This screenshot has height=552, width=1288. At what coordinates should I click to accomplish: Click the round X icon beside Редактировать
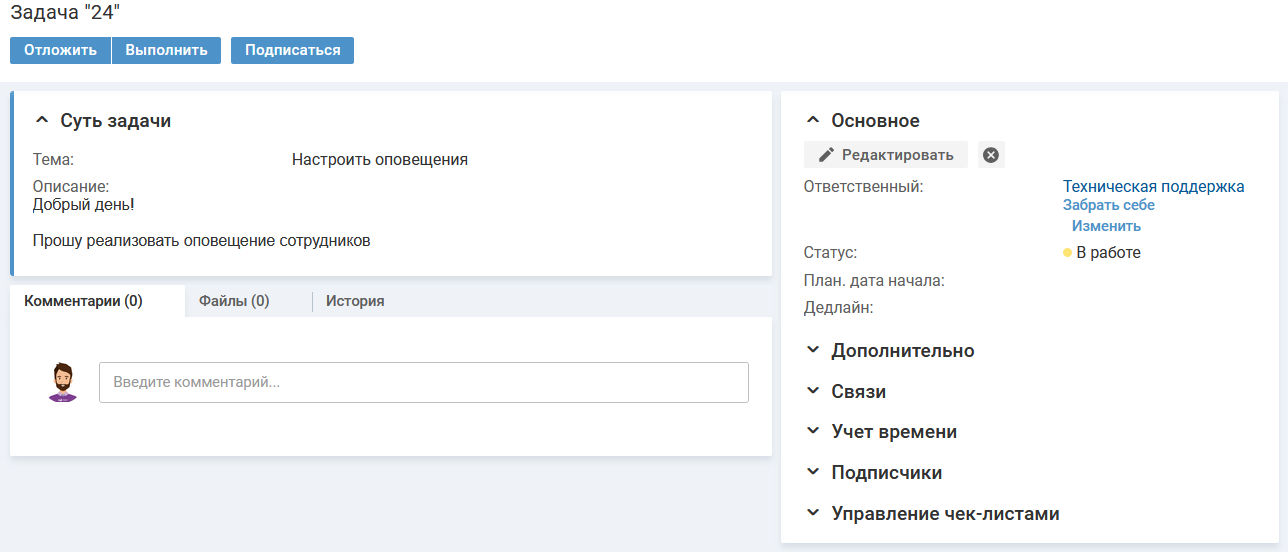tap(991, 155)
